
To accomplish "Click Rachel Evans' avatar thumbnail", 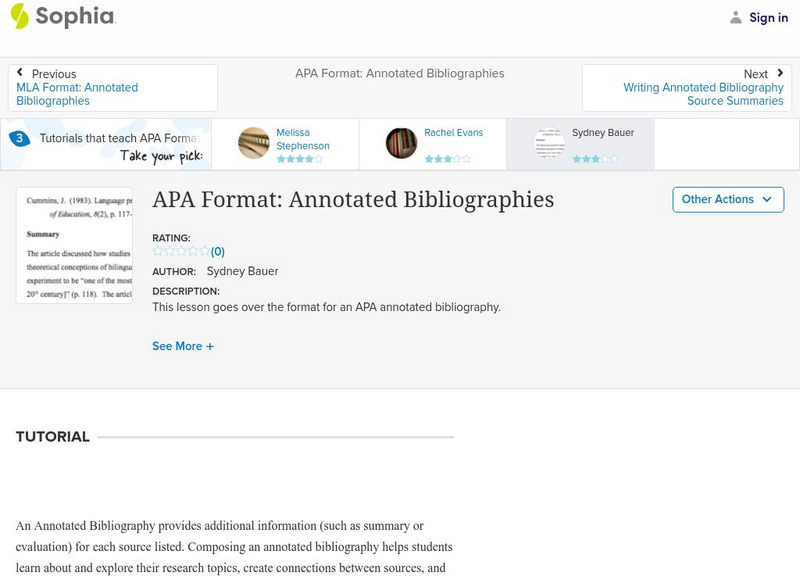I will pyautogui.click(x=402, y=143).
